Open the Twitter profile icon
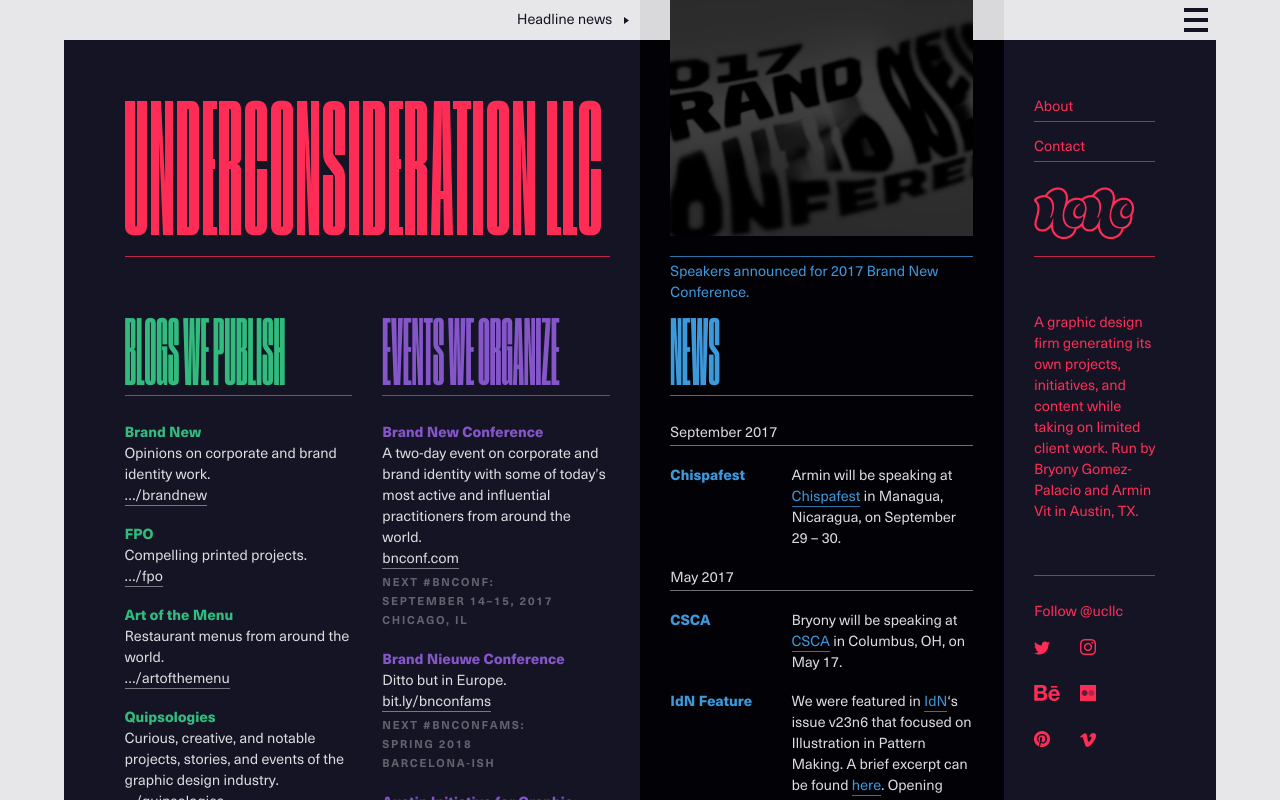 (1042, 648)
